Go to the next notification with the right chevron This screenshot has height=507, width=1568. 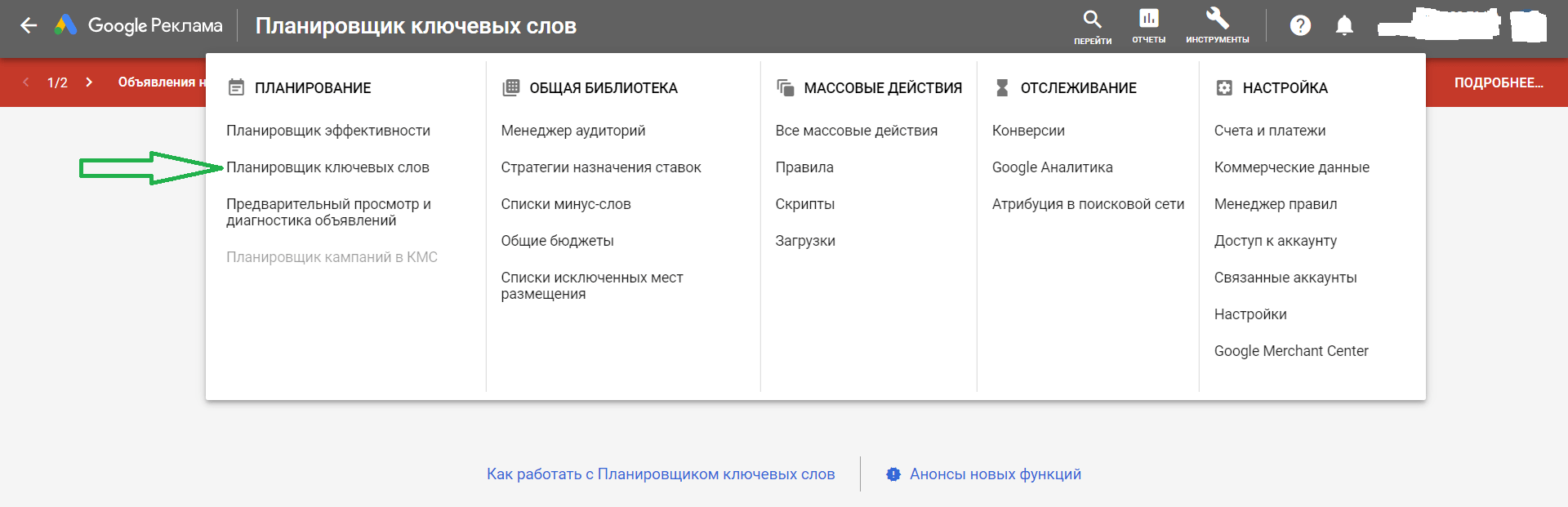coord(89,82)
